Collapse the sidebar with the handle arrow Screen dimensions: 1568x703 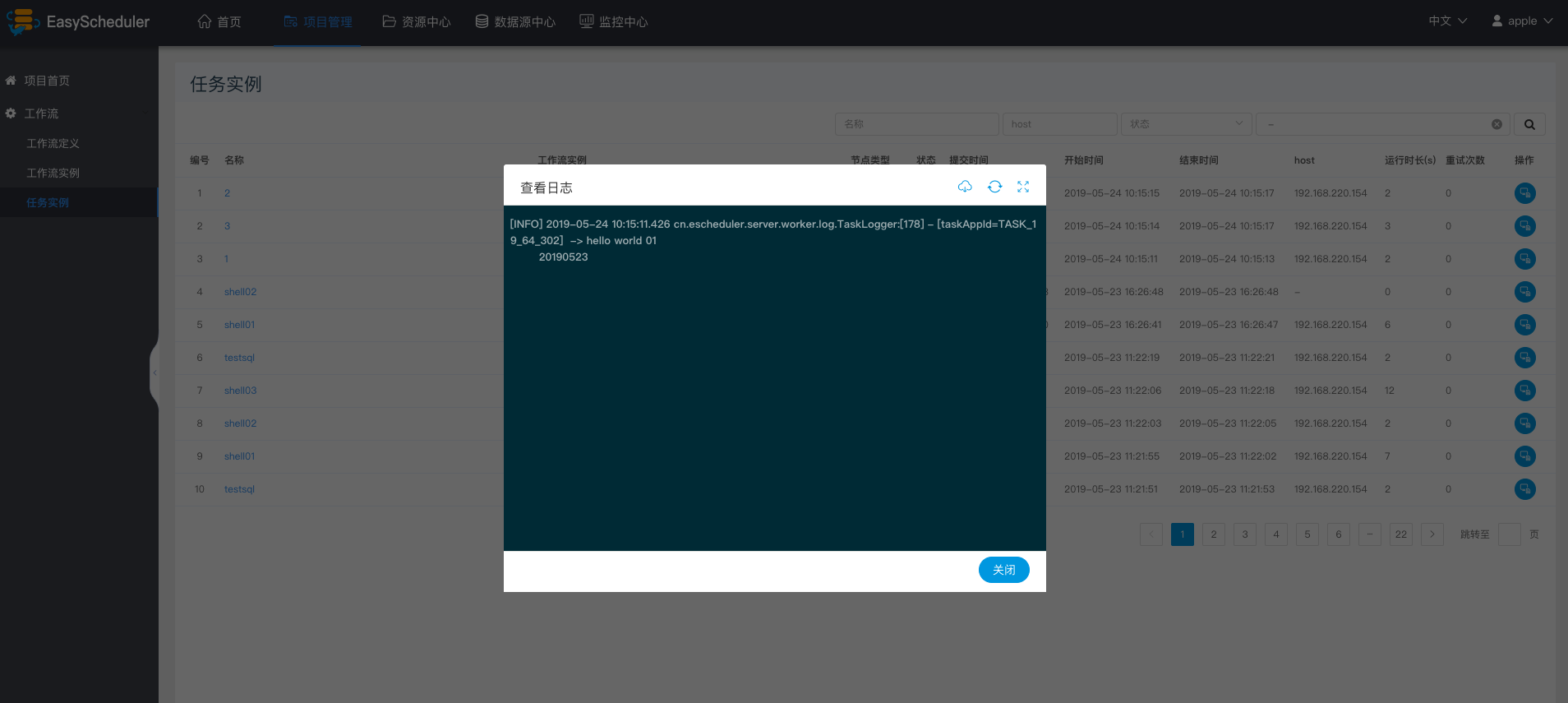(154, 372)
